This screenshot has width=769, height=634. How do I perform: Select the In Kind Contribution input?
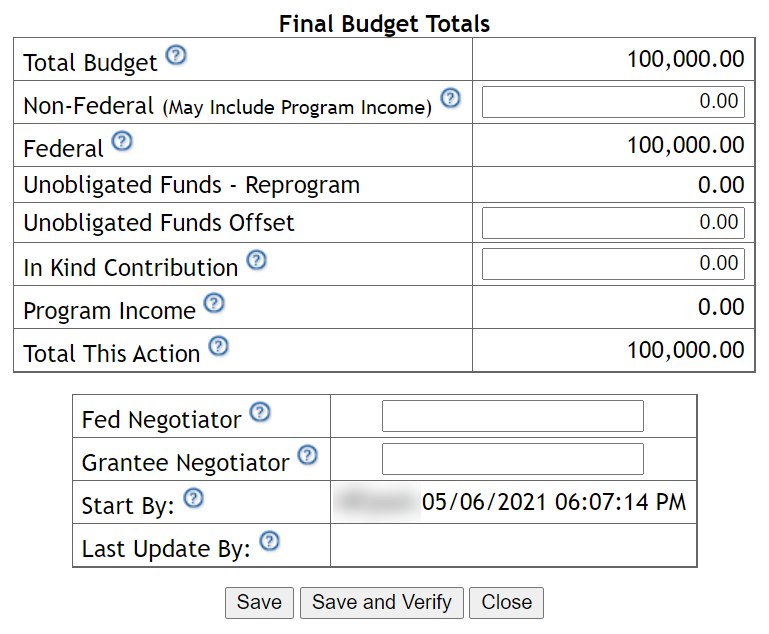click(613, 264)
